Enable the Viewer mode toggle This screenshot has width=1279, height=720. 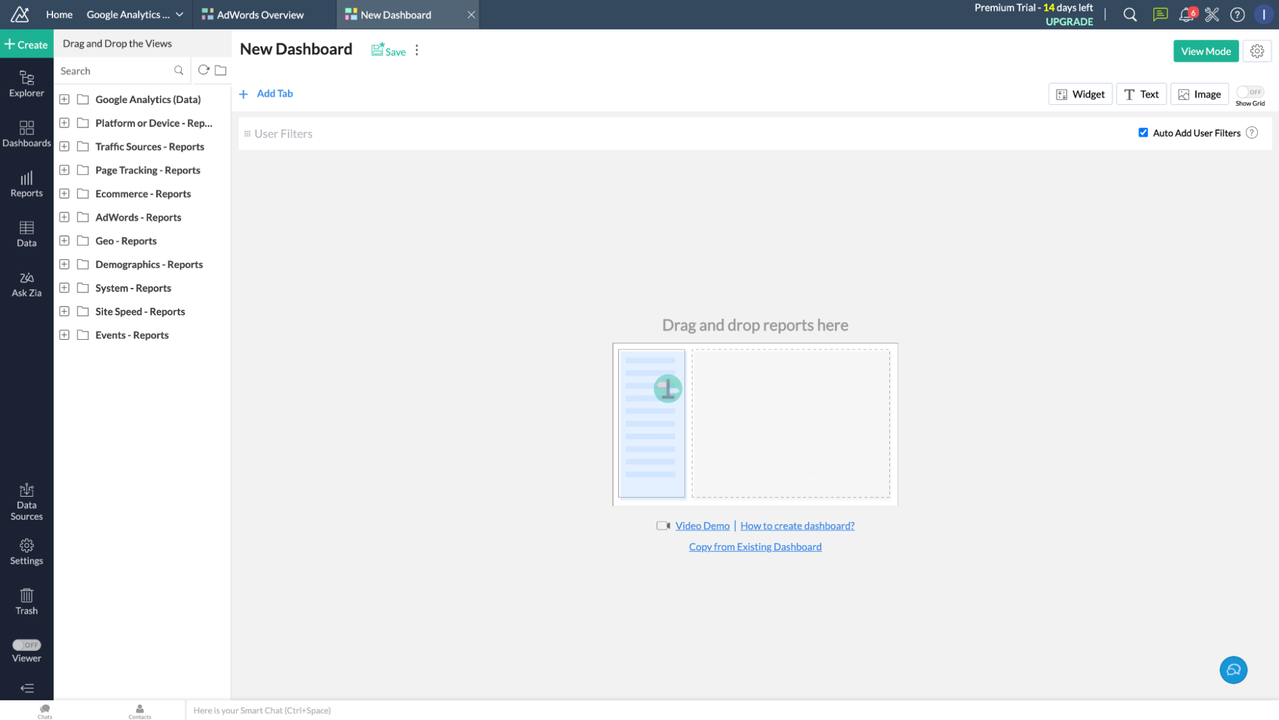point(26,644)
